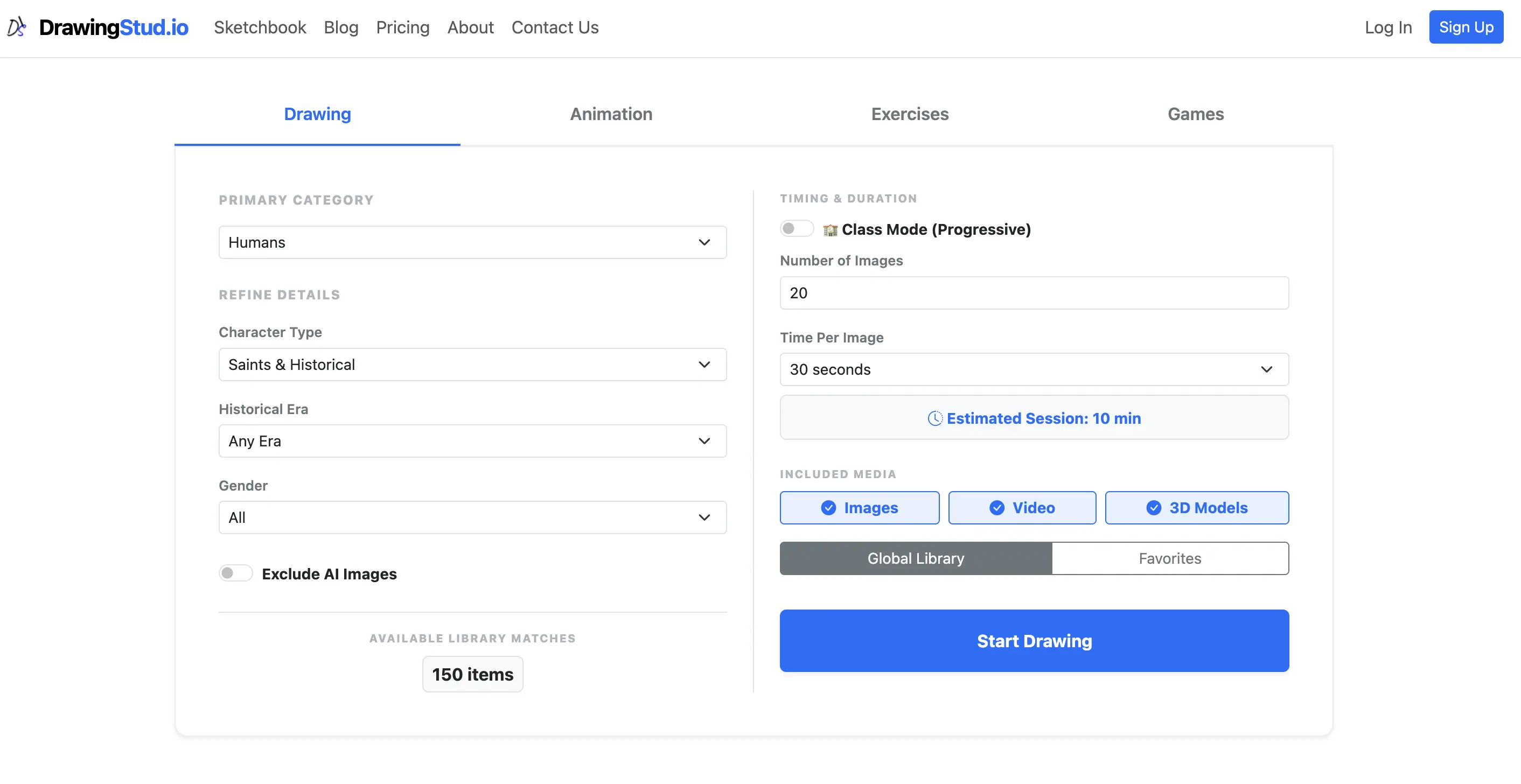This screenshot has height=784, width=1521.
Task: Click the clock icon beside Estimated Session
Action: 934,418
